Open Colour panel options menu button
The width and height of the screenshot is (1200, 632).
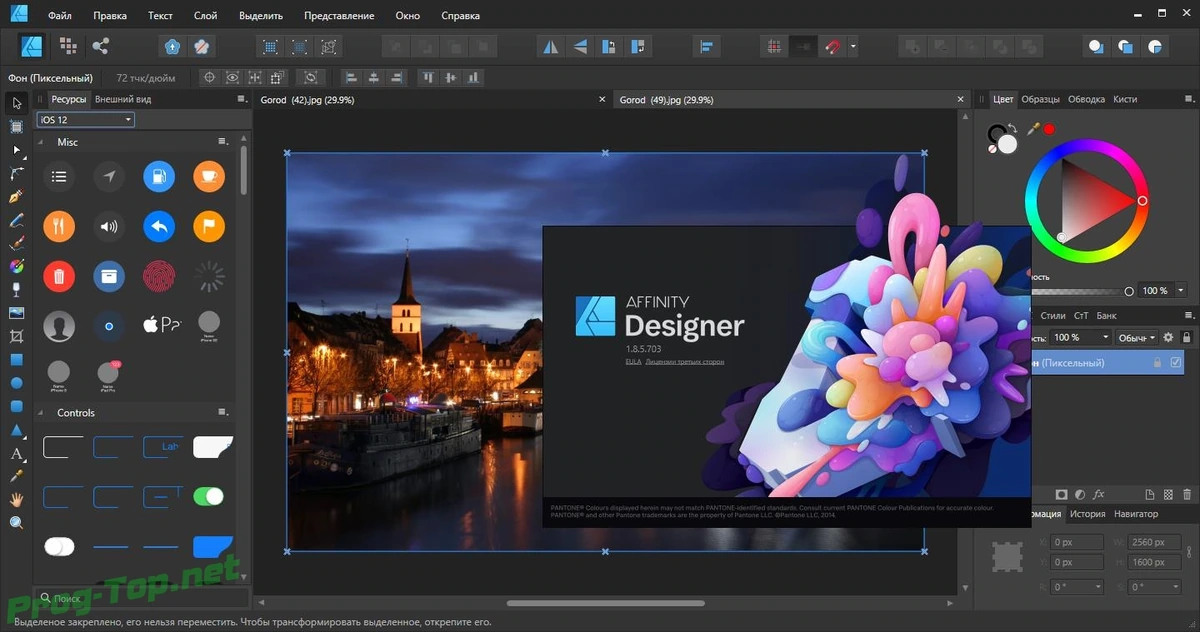pos(1187,99)
